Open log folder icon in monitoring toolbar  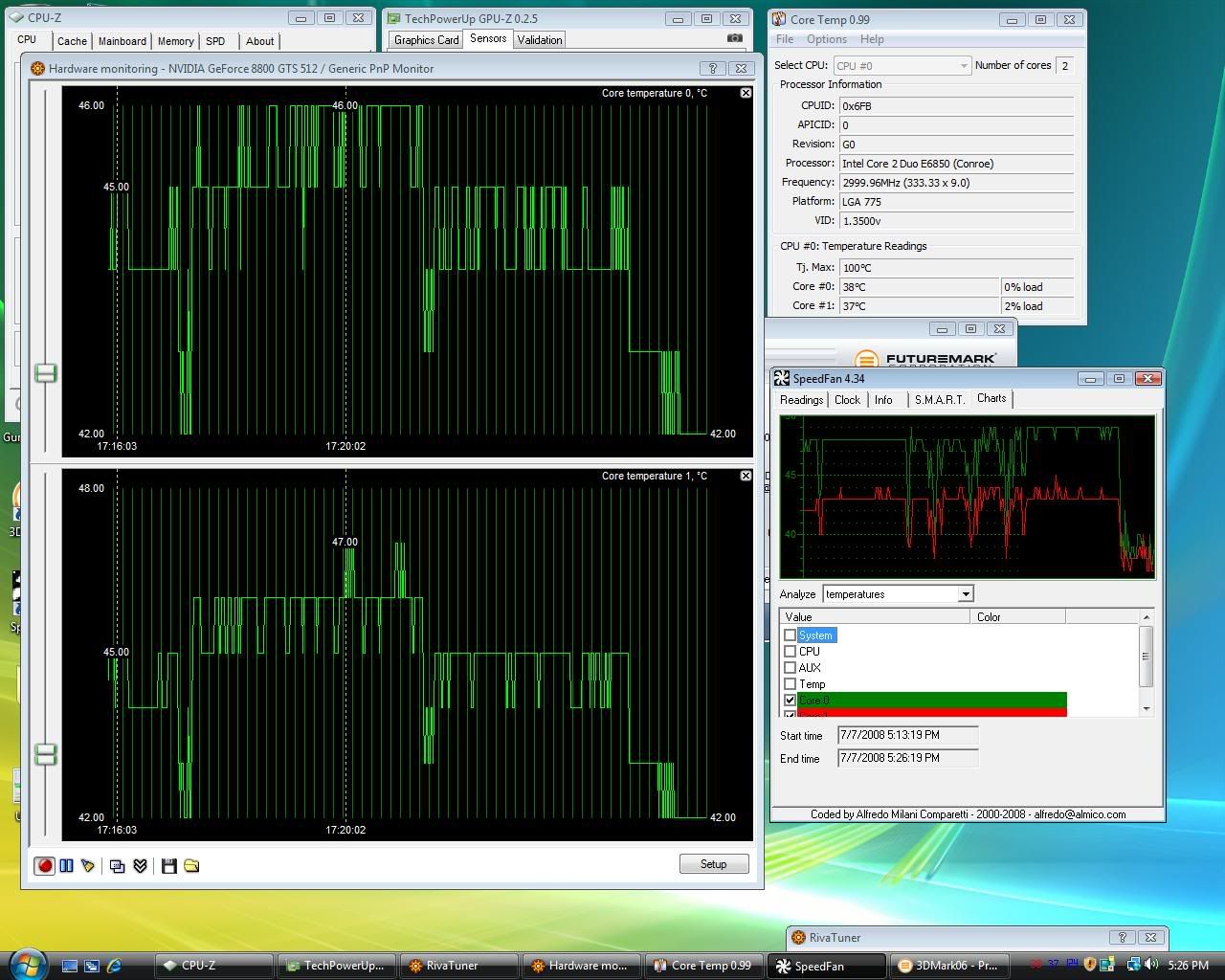tap(191, 865)
